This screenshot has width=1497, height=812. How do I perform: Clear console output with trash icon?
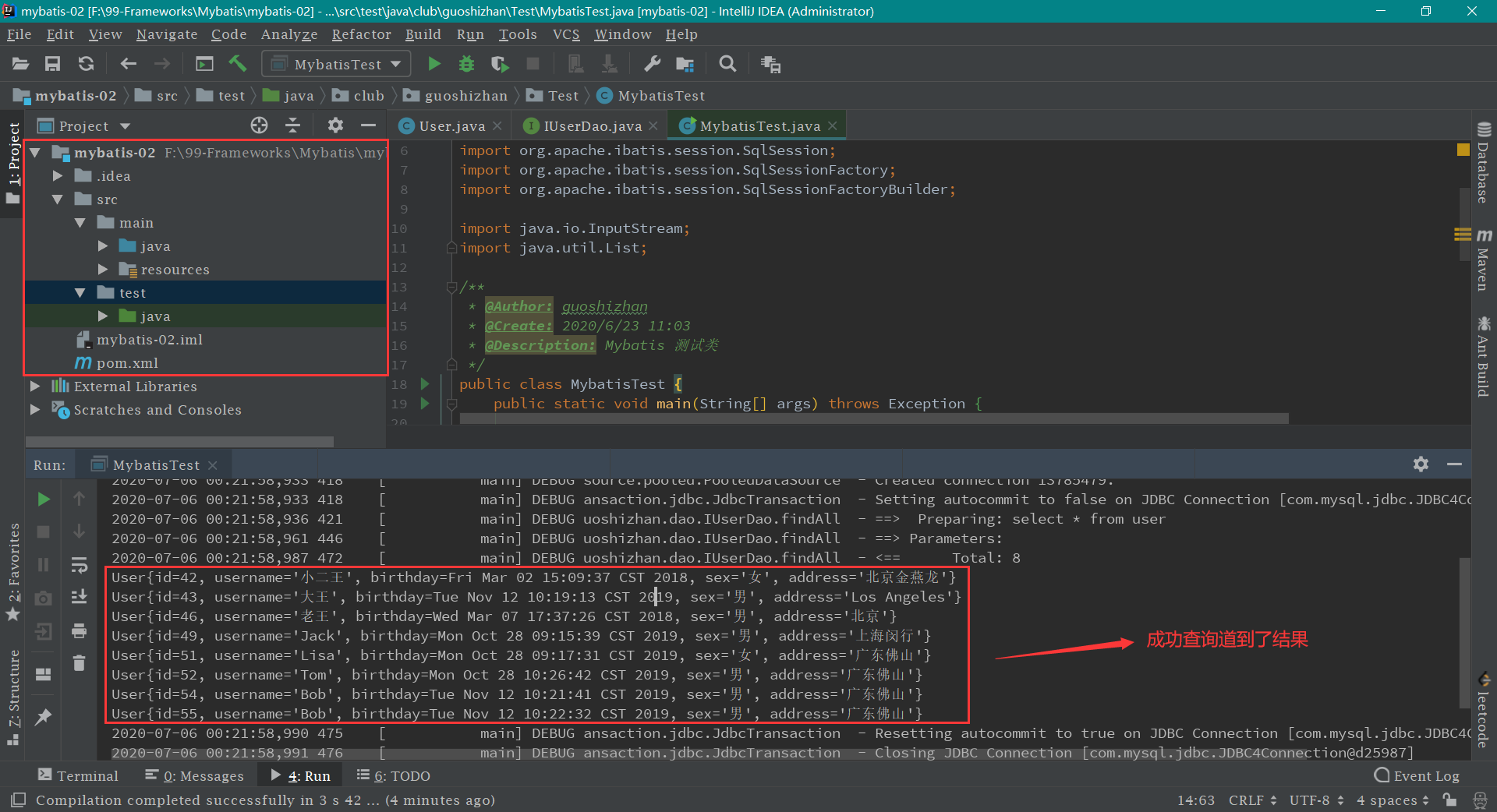click(79, 663)
